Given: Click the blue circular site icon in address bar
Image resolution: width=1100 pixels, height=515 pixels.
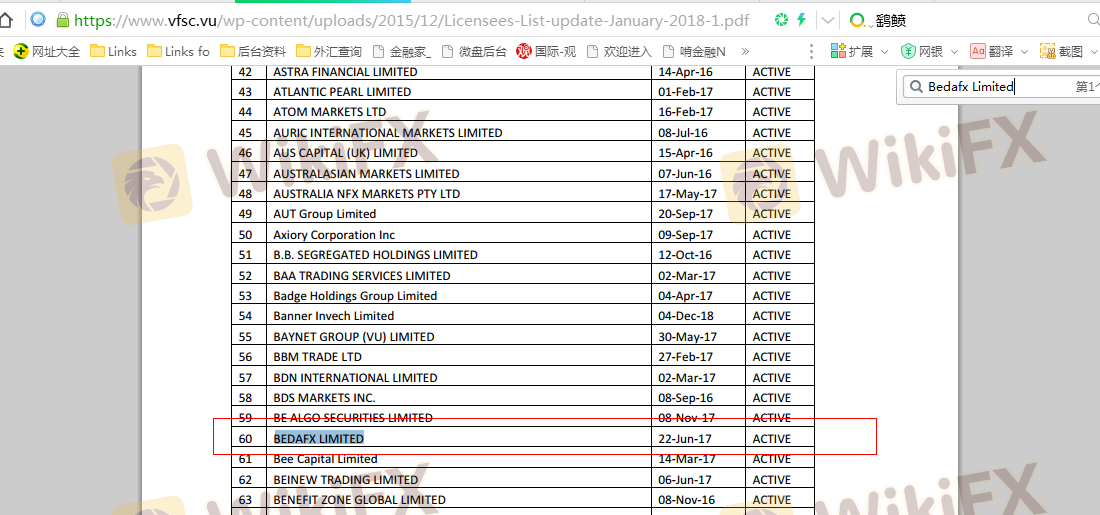Looking at the screenshot, I should pos(38,20).
